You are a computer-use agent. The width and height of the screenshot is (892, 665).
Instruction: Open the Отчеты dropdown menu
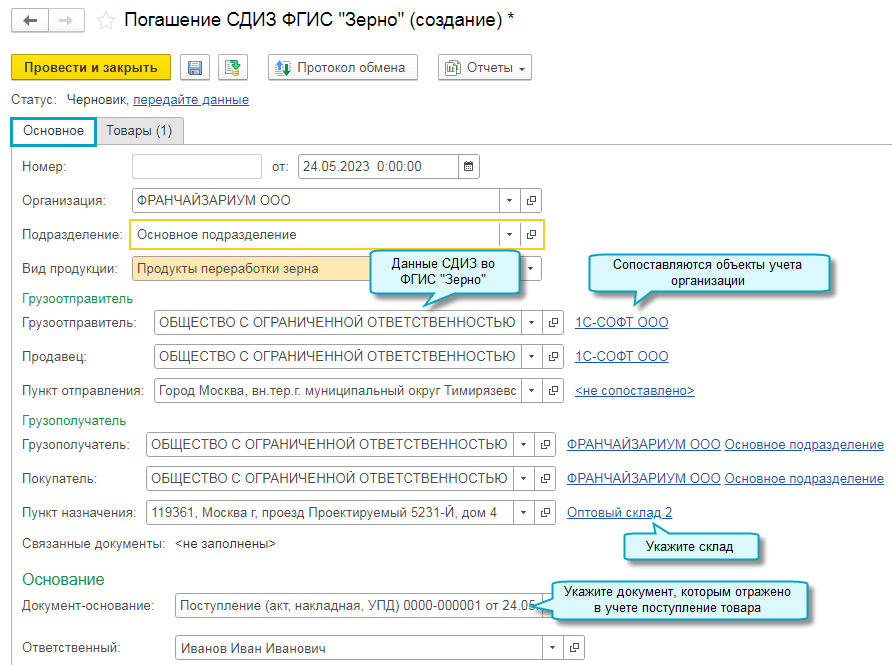[x=485, y=68]
